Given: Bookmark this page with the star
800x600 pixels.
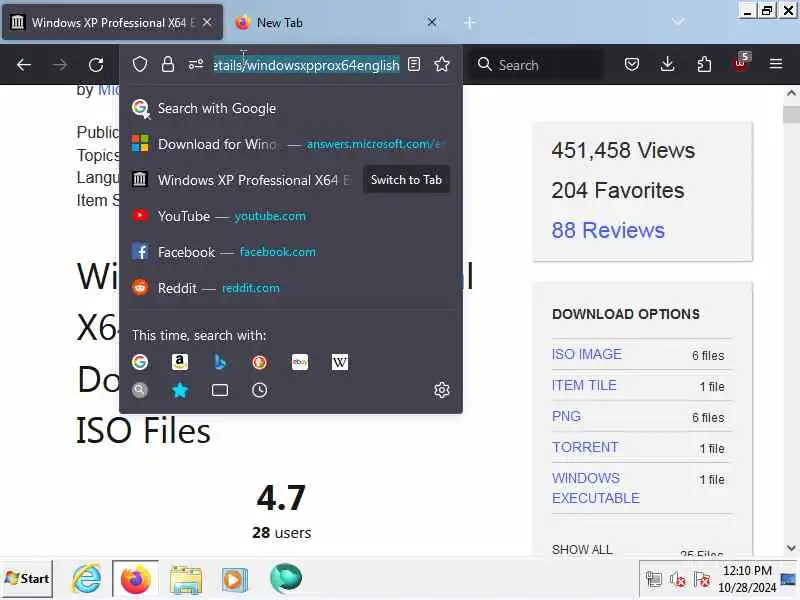Looking at the screenshot, I should [x=442, y=65].
